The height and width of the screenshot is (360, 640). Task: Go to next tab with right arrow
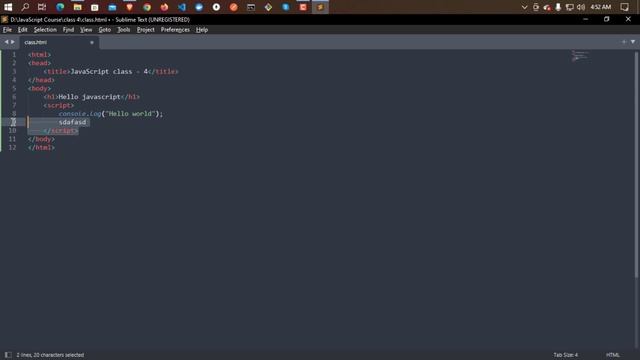coord(13,42)
